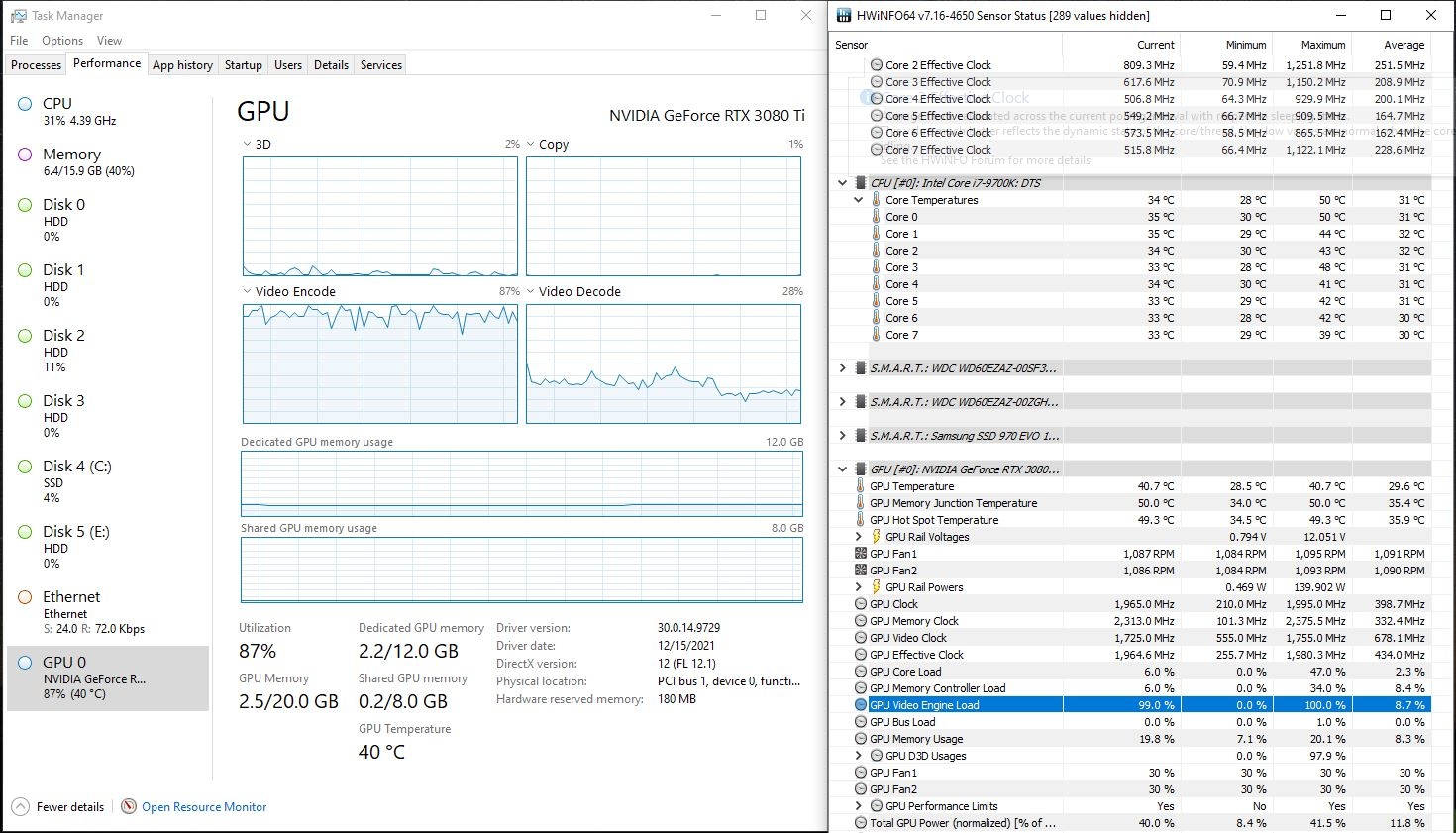Viewport: 1456px width, 833px height.
Task: Click the GPU Temperature thermometer icon
Action: (860, 486)
